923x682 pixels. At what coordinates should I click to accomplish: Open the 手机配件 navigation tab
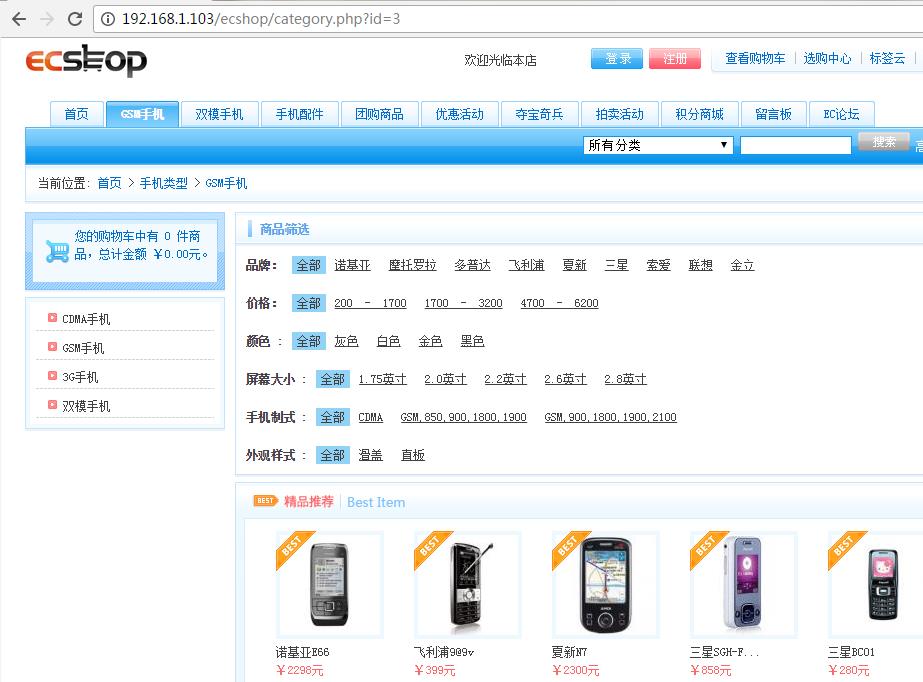pos(300,114)
